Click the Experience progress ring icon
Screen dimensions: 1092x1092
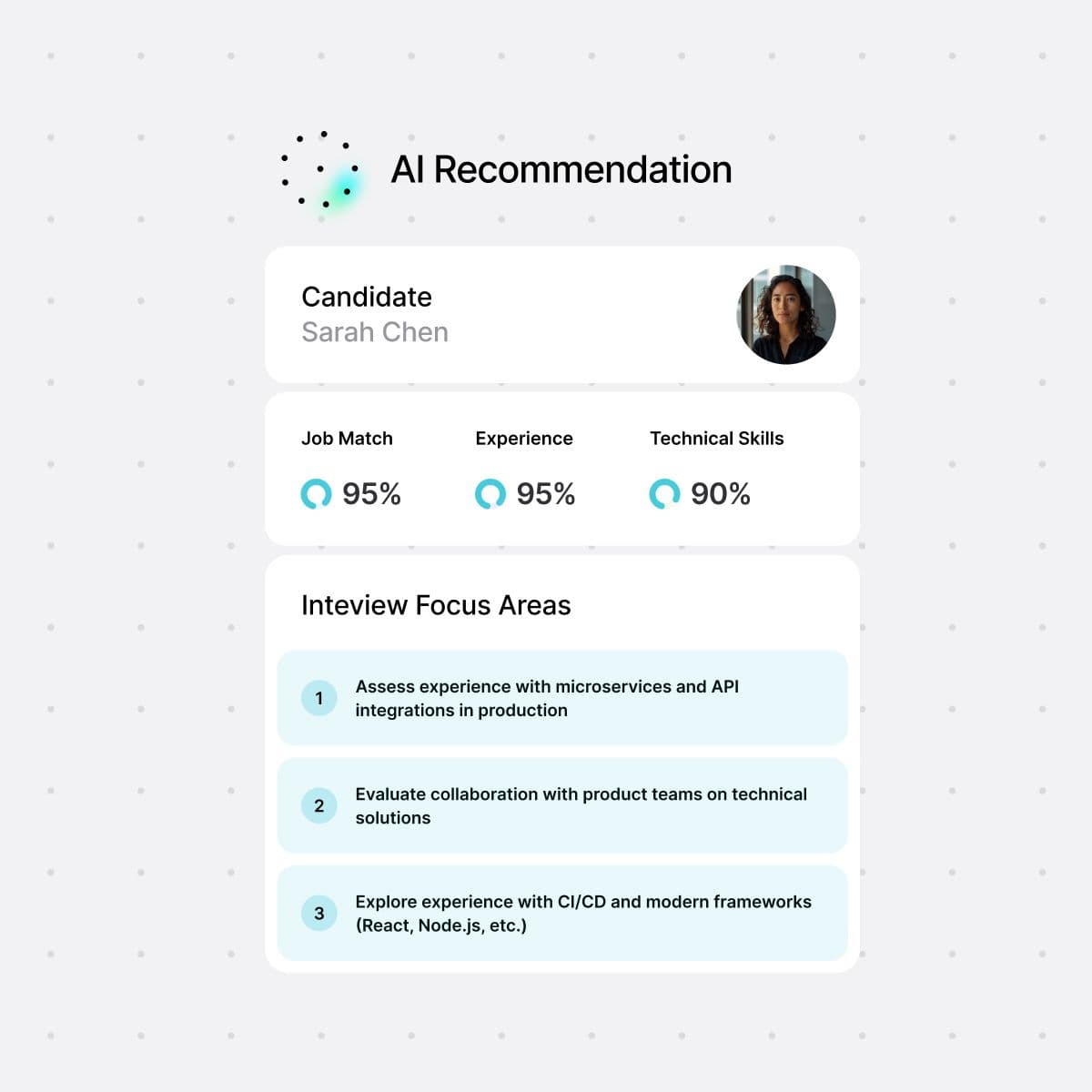coord(490,494)
